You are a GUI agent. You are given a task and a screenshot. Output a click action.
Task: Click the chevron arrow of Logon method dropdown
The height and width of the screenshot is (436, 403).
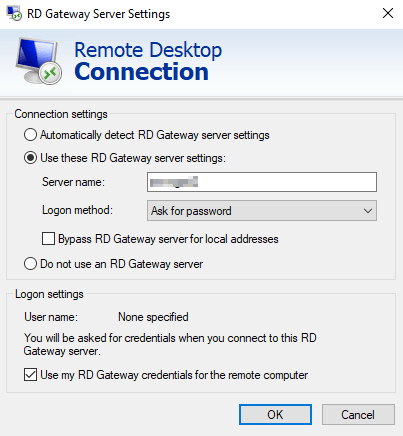pyautogui.click(x=368, y=211)
